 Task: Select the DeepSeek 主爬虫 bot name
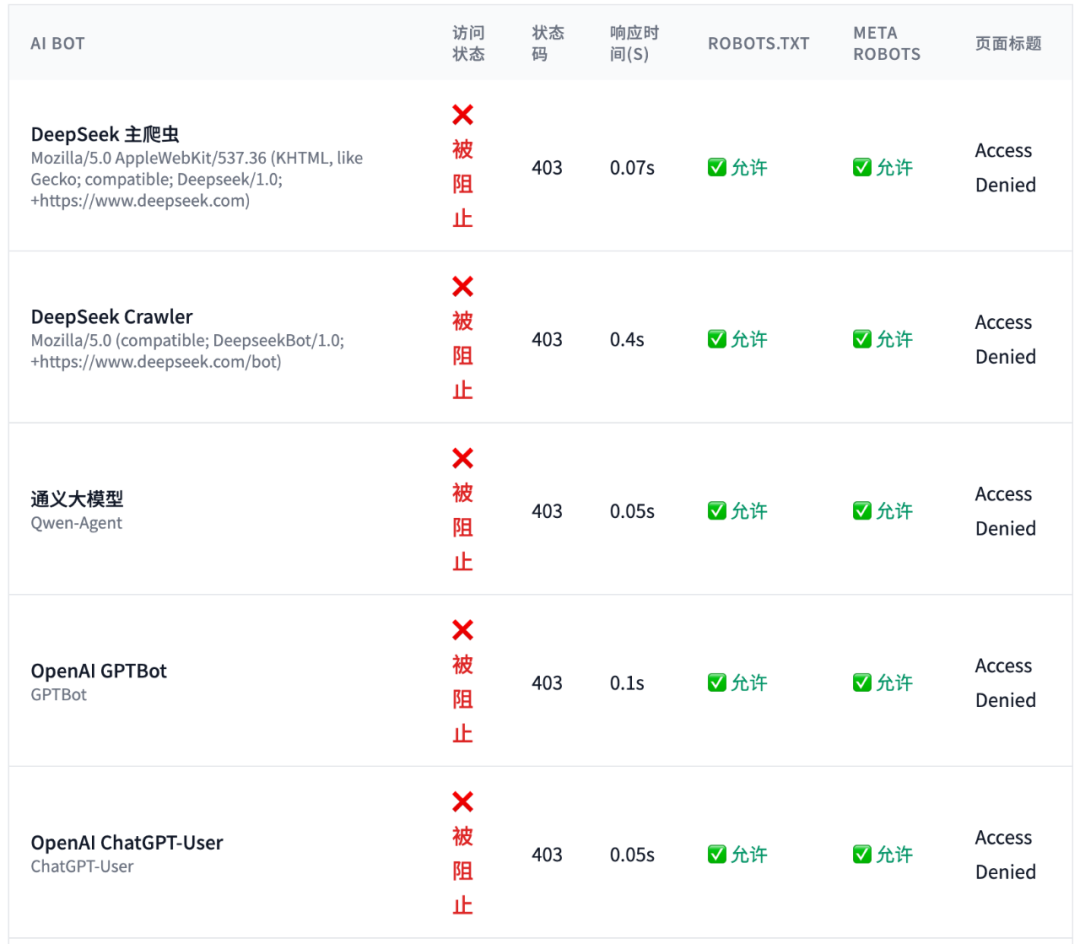(105, 135)
